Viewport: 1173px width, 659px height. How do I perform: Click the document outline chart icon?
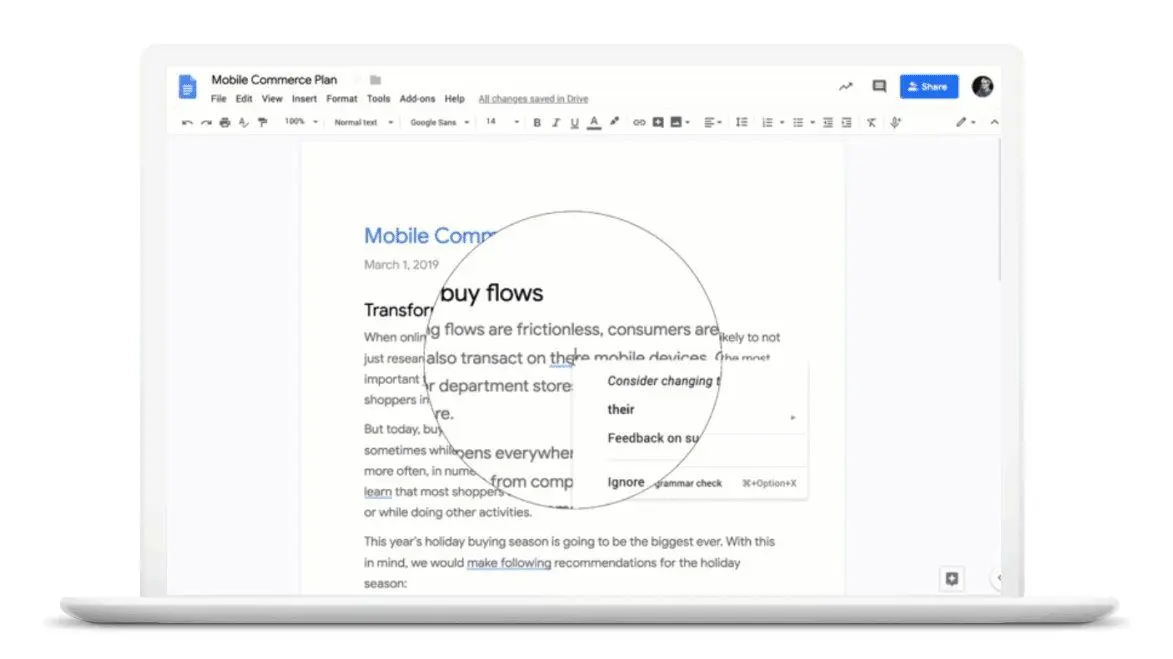pyautogui.click(x=845, y=86)
